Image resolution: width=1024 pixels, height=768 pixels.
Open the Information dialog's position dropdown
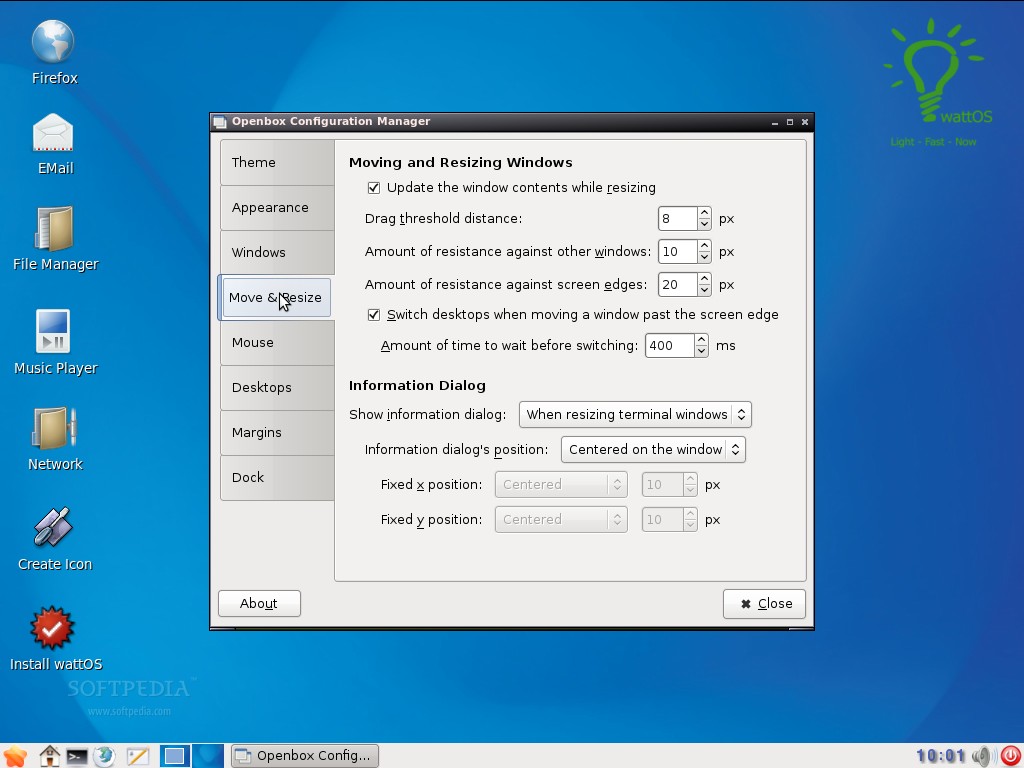(x=653, y=450)
